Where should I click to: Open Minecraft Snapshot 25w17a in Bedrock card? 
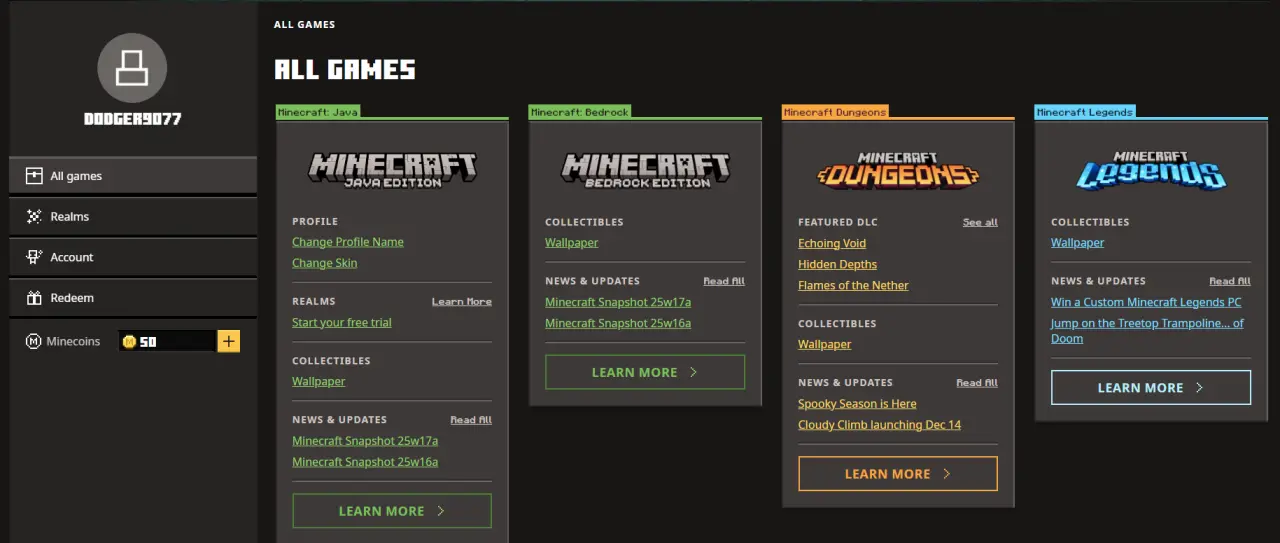tap(618, 302)
